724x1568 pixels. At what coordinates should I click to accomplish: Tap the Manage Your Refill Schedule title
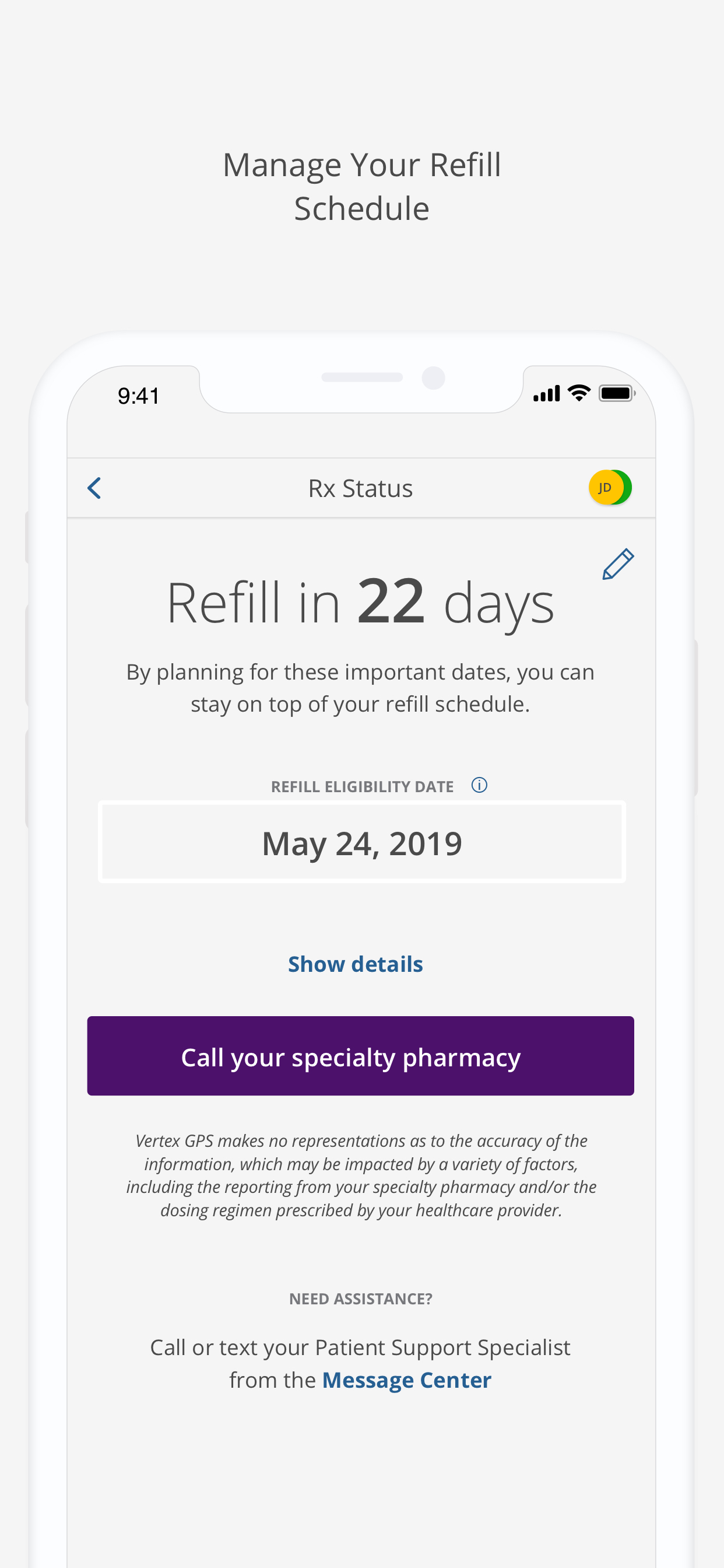point(362,186)
